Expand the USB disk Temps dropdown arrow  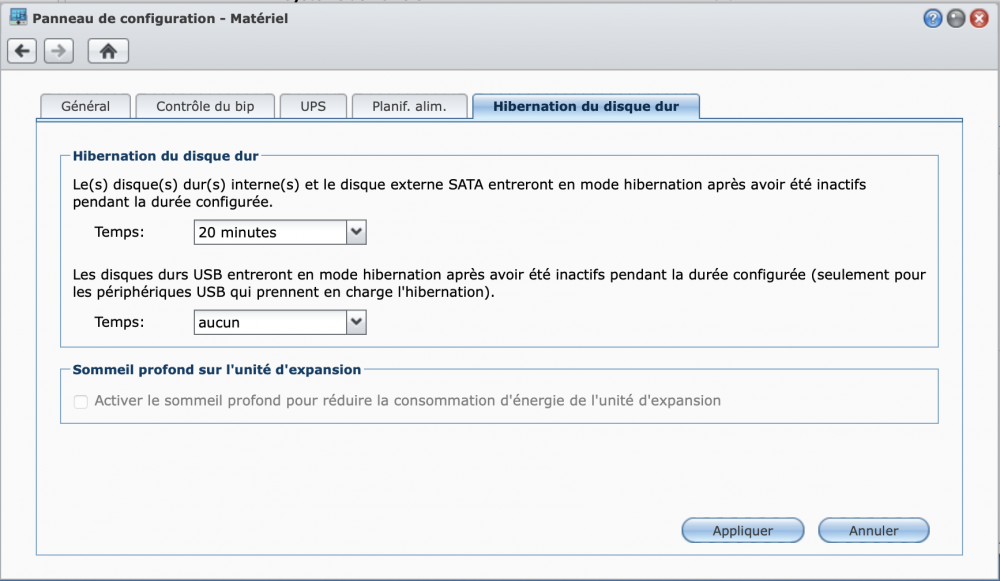point(357,322)
